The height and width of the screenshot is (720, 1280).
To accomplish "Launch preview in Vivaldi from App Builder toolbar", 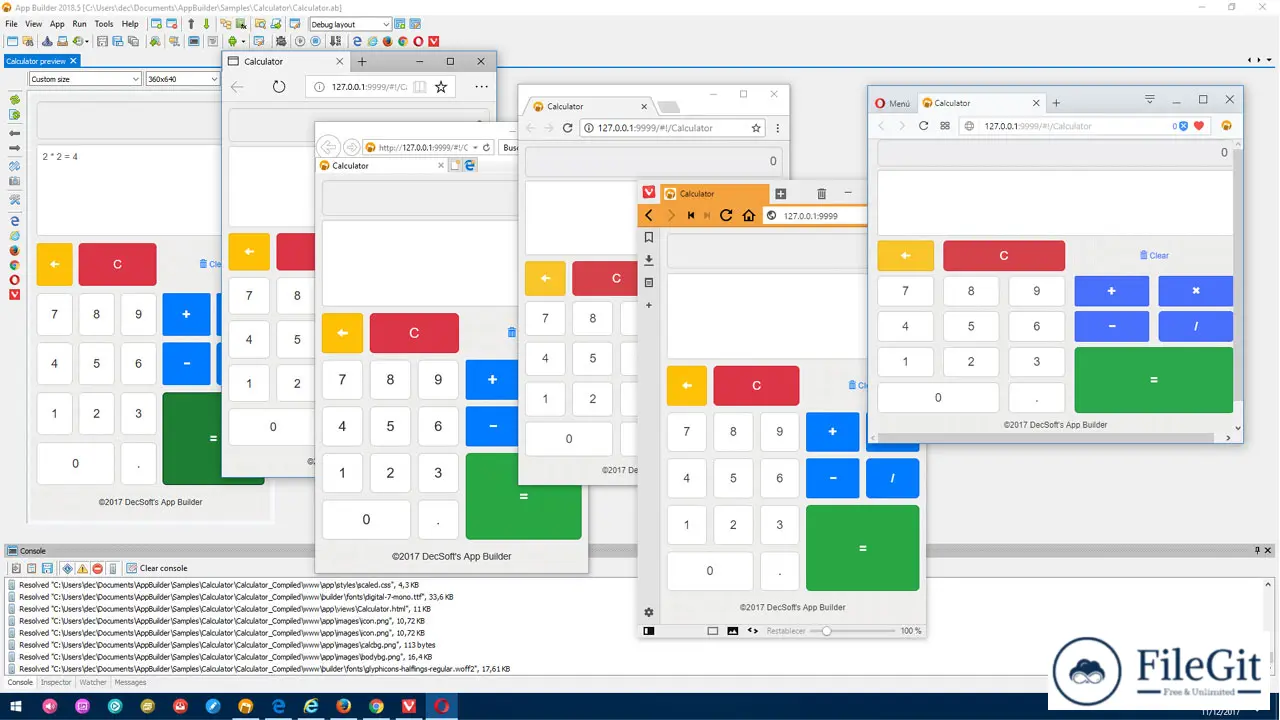I will (x=434, y=41).
